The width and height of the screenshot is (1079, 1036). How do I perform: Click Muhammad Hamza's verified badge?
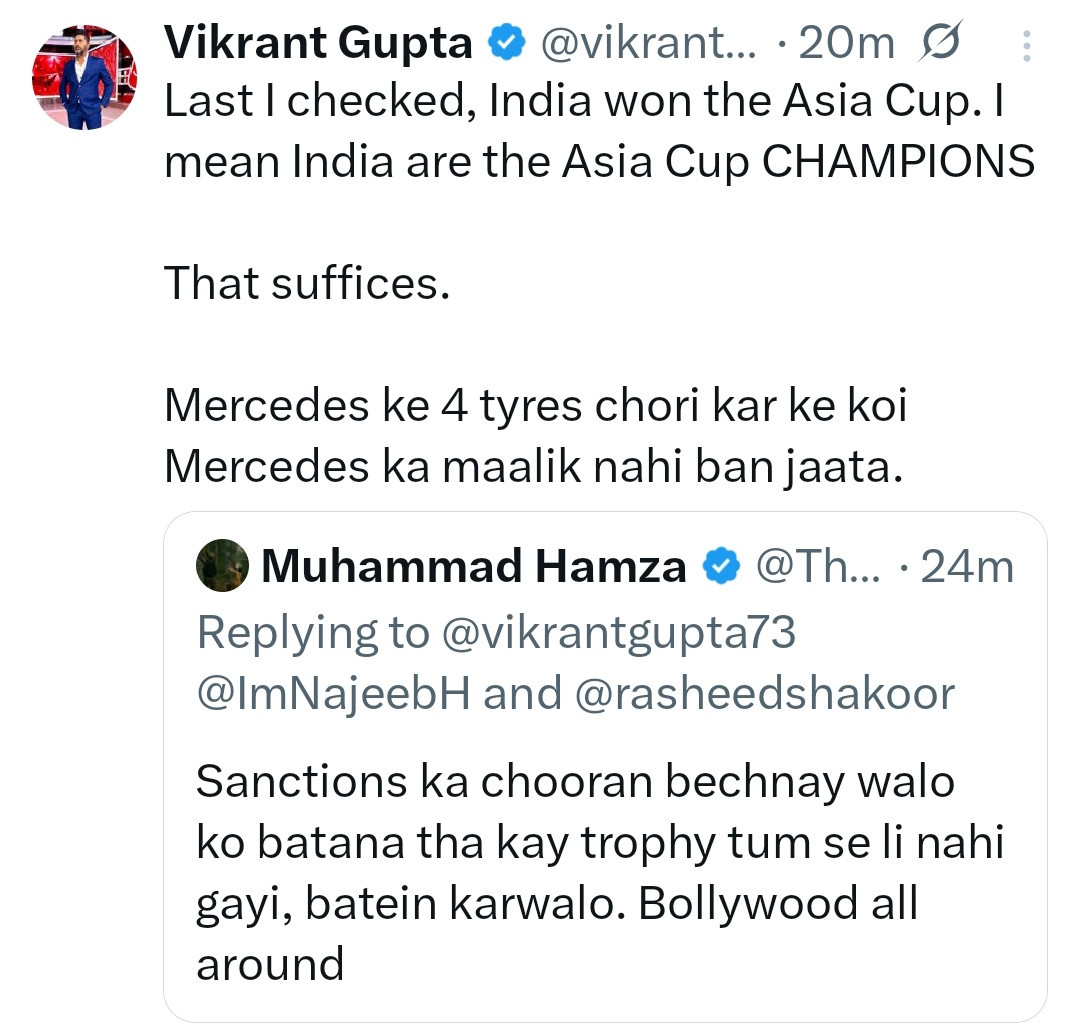(720, 567)
